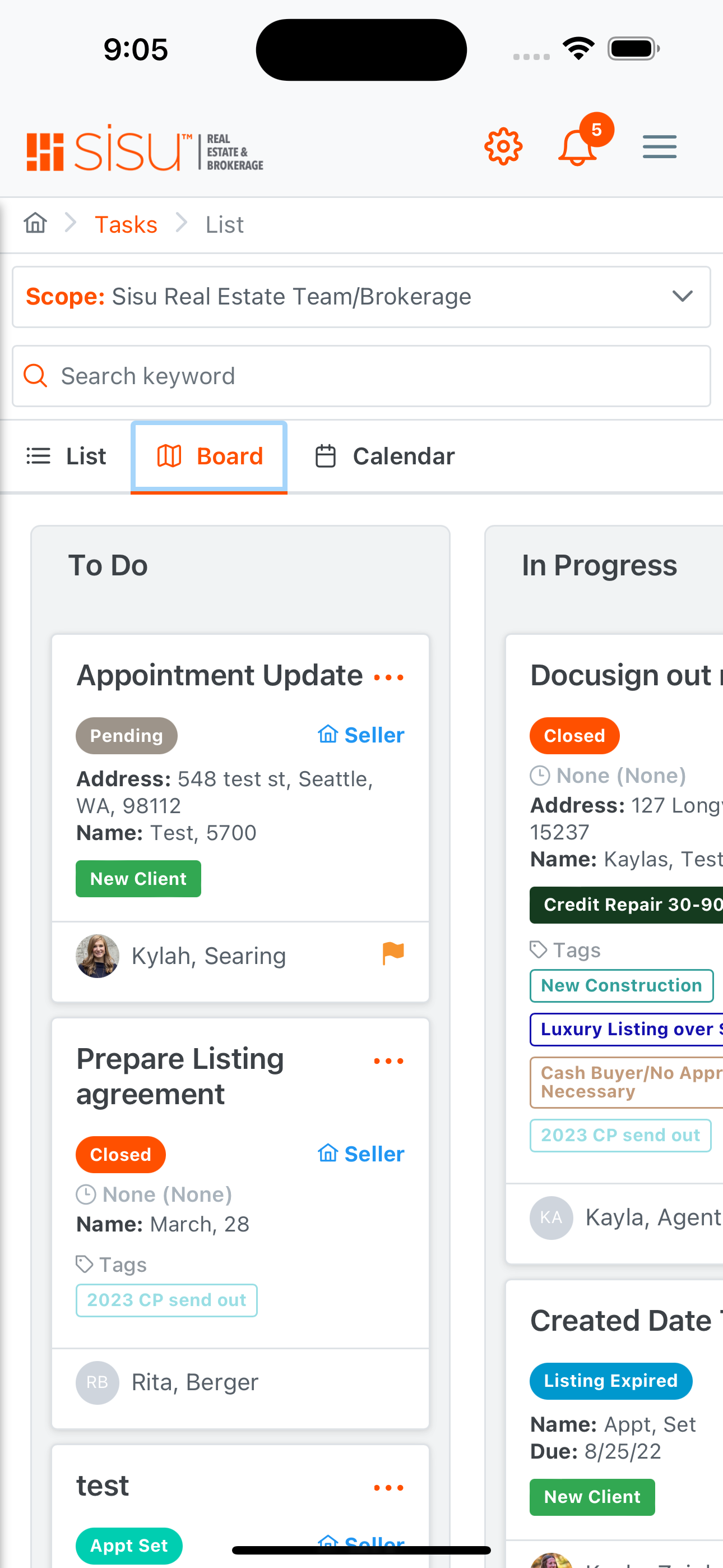723x1568 pixels.
Task: Click the List breadcrumb text
Action: pos(225,225)
